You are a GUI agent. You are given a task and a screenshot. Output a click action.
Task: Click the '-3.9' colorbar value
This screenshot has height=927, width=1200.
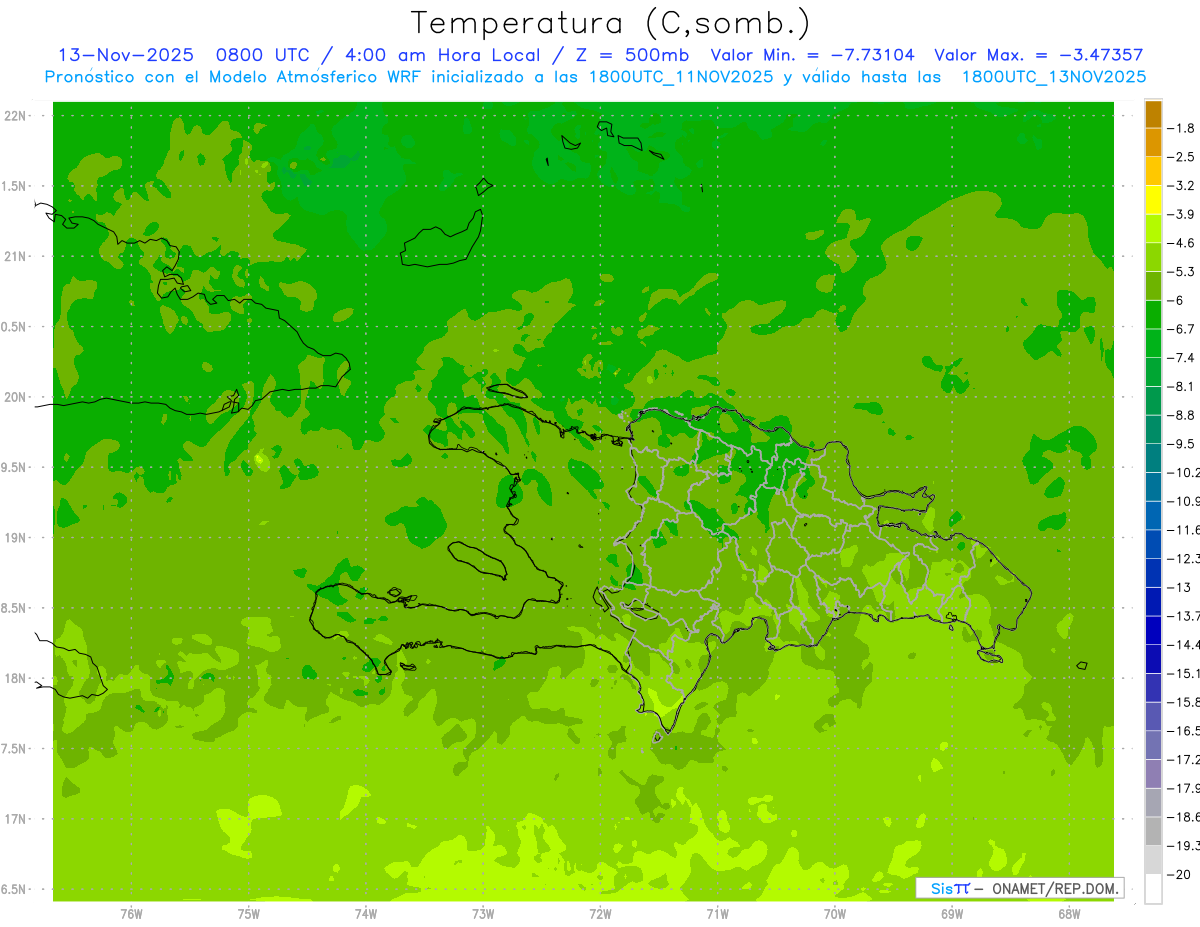pyautogui.click(x=1181, y=214)
